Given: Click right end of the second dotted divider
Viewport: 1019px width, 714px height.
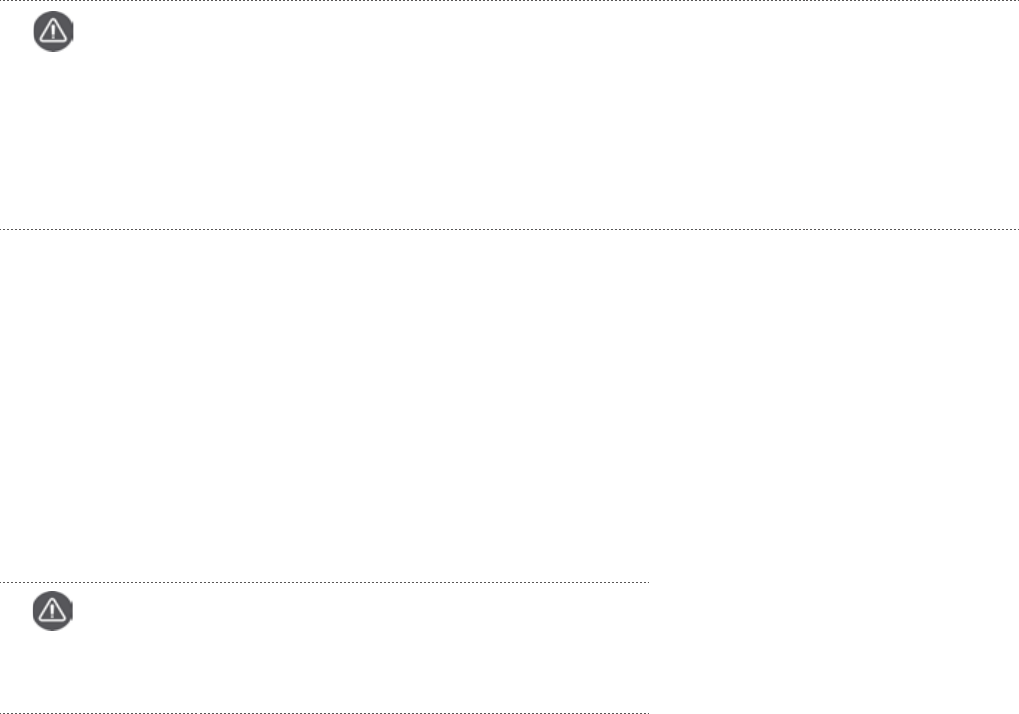Looking at the screenshot, I should 1008,229.
